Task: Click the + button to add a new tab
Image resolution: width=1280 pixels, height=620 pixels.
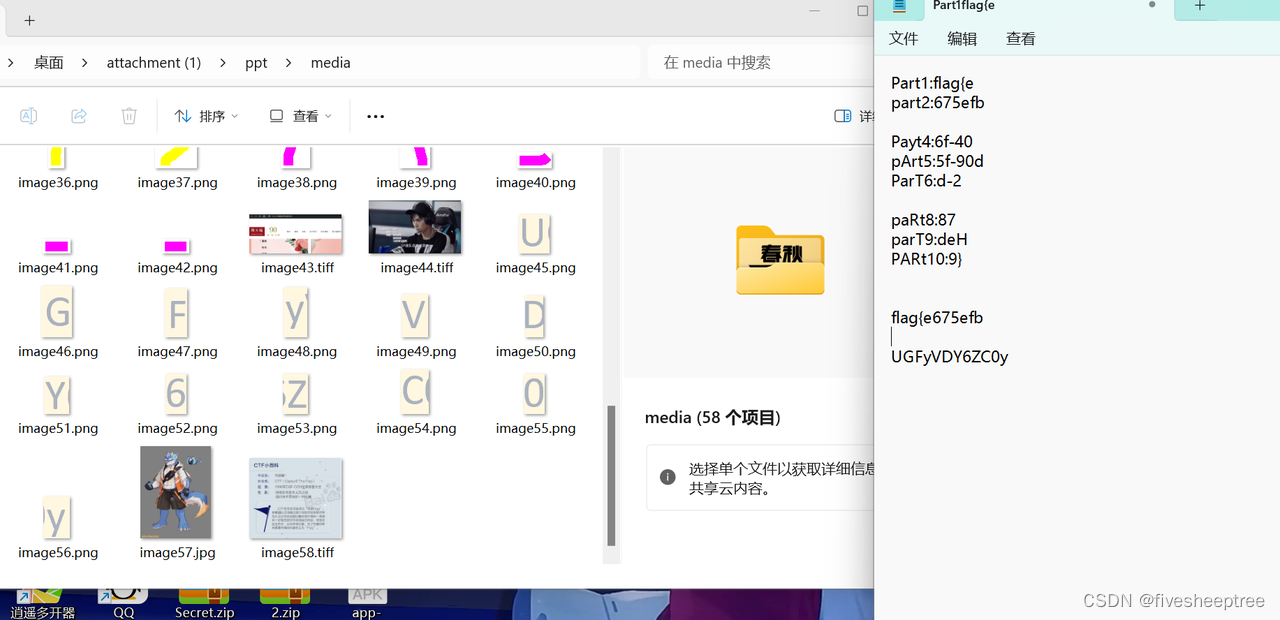Action: coord(1199,8)
